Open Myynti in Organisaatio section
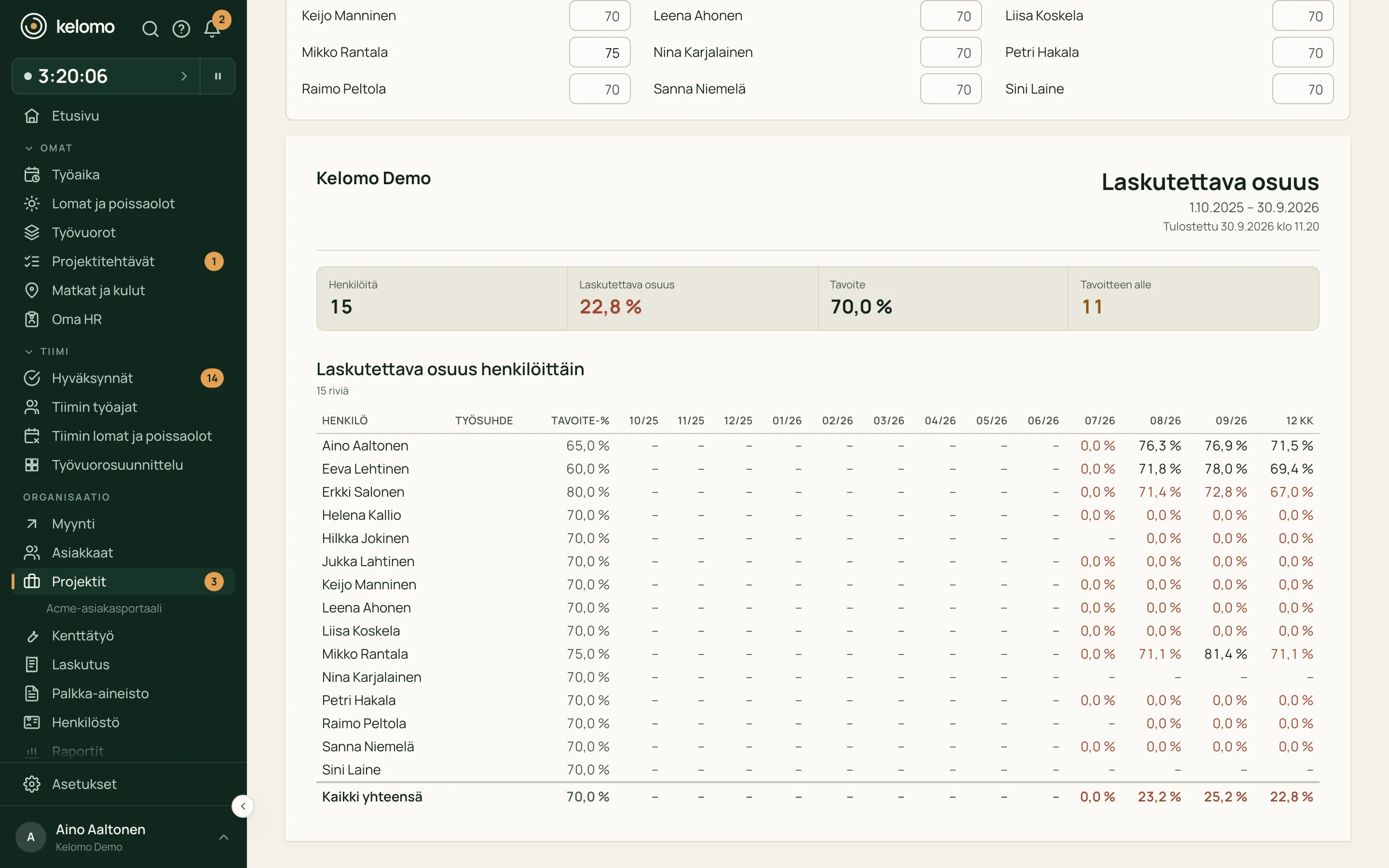This screenshot has height=868, width=1389. tap(123, 524)
